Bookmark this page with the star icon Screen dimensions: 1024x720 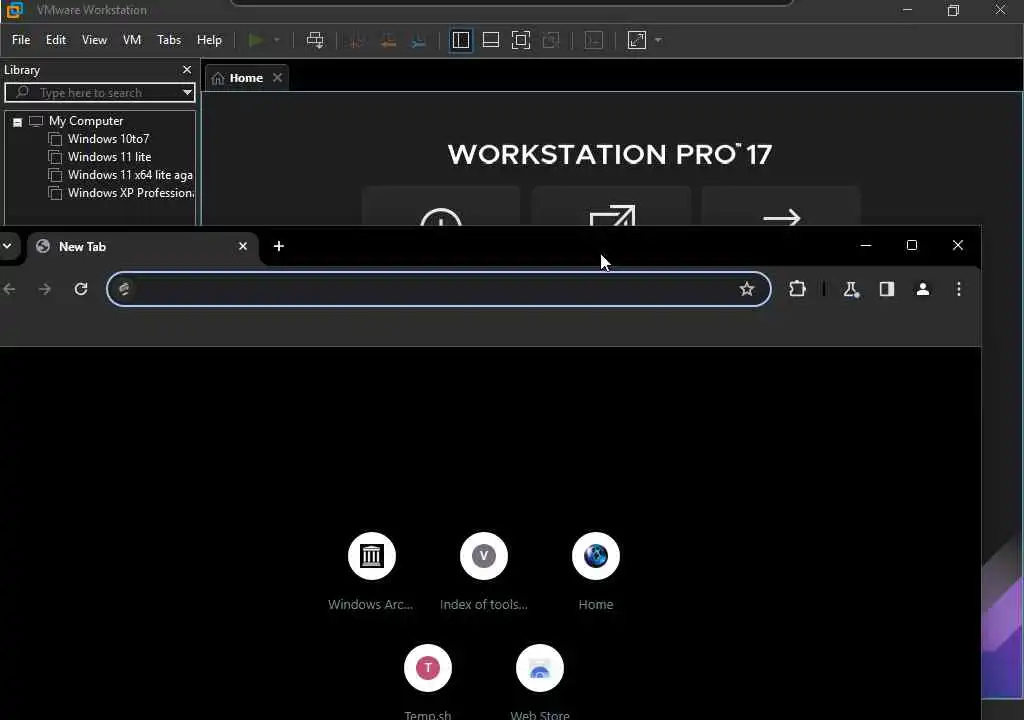tap(747, 289)
